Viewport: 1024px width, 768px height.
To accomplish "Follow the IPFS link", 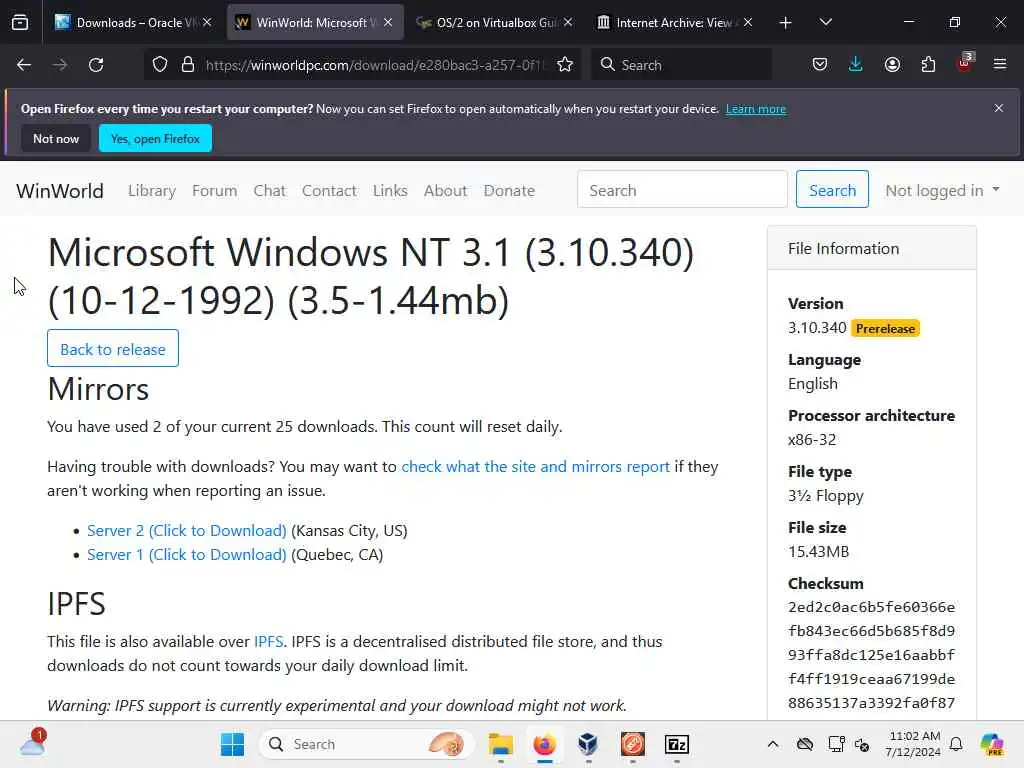I will (x=268, y=641).
